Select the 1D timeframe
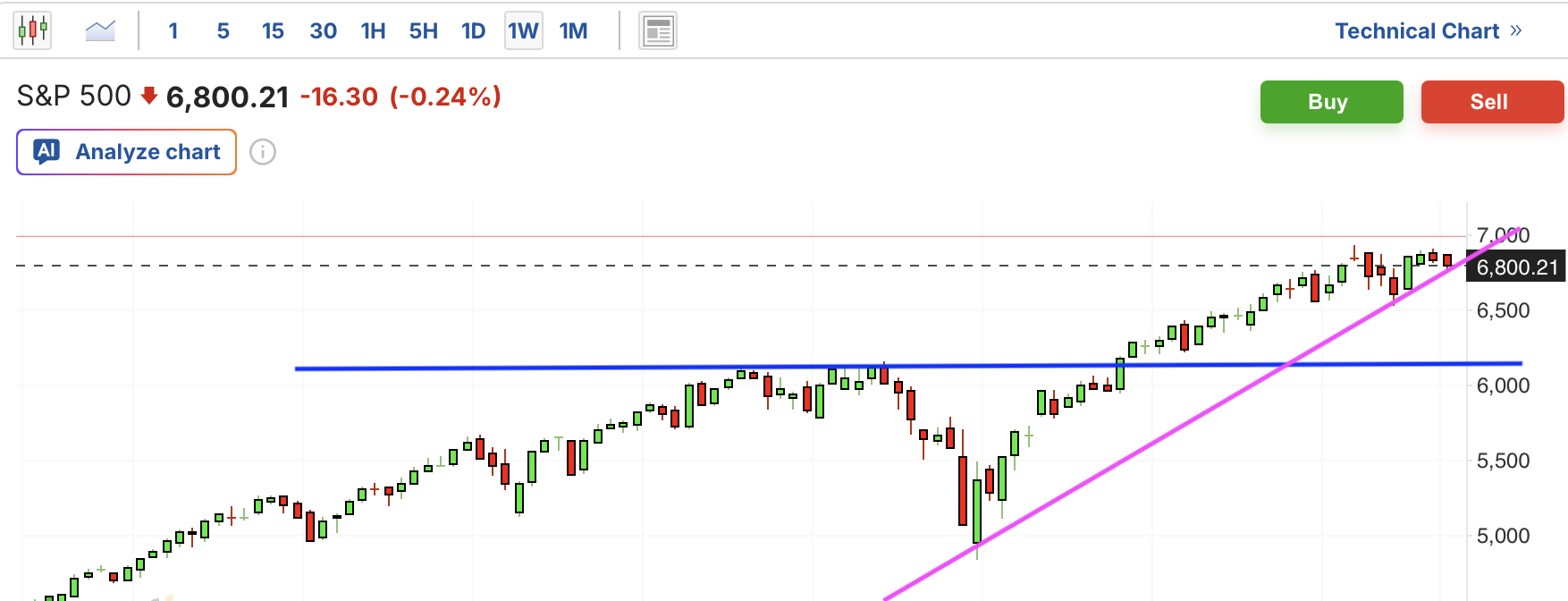The width and height of the screenshot is (1568, 601). coord(473,31)
